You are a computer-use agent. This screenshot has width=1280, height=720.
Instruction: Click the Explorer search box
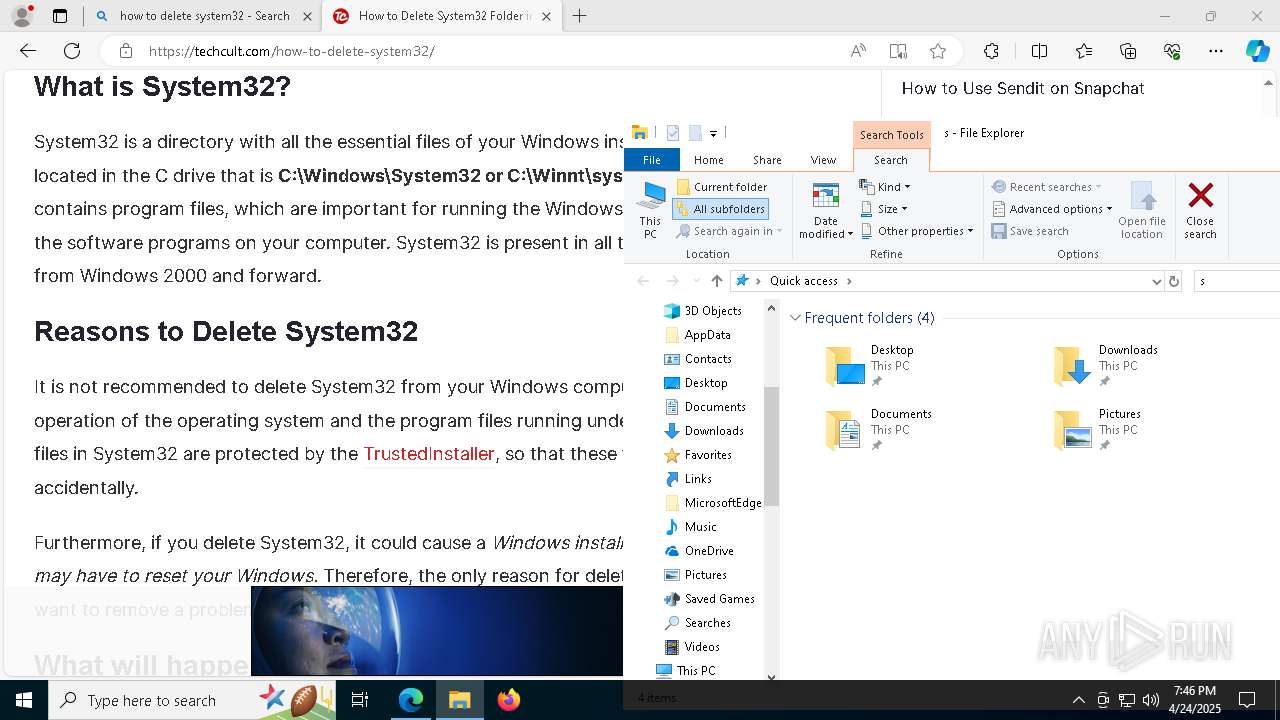(x=1237, y=281)
